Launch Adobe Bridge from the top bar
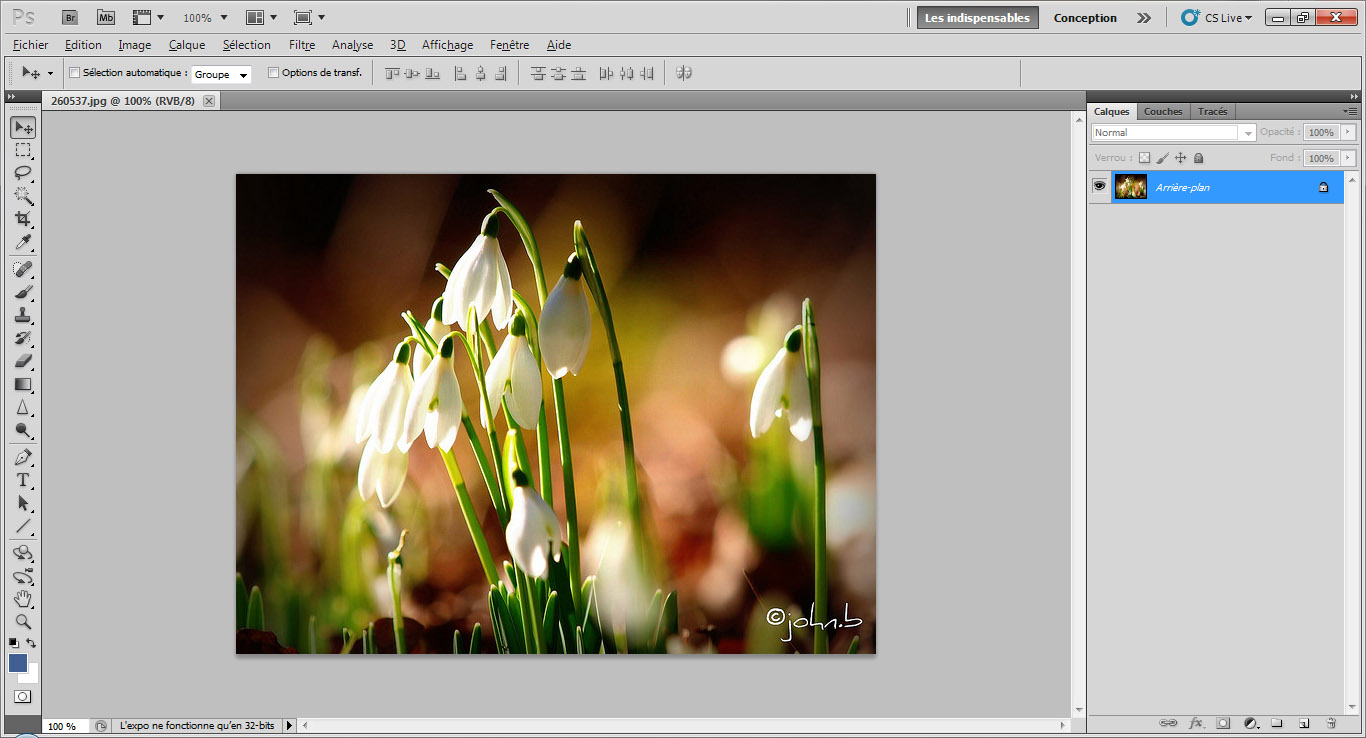Screen dimensions: 1366x738 (x=70, y=18)
